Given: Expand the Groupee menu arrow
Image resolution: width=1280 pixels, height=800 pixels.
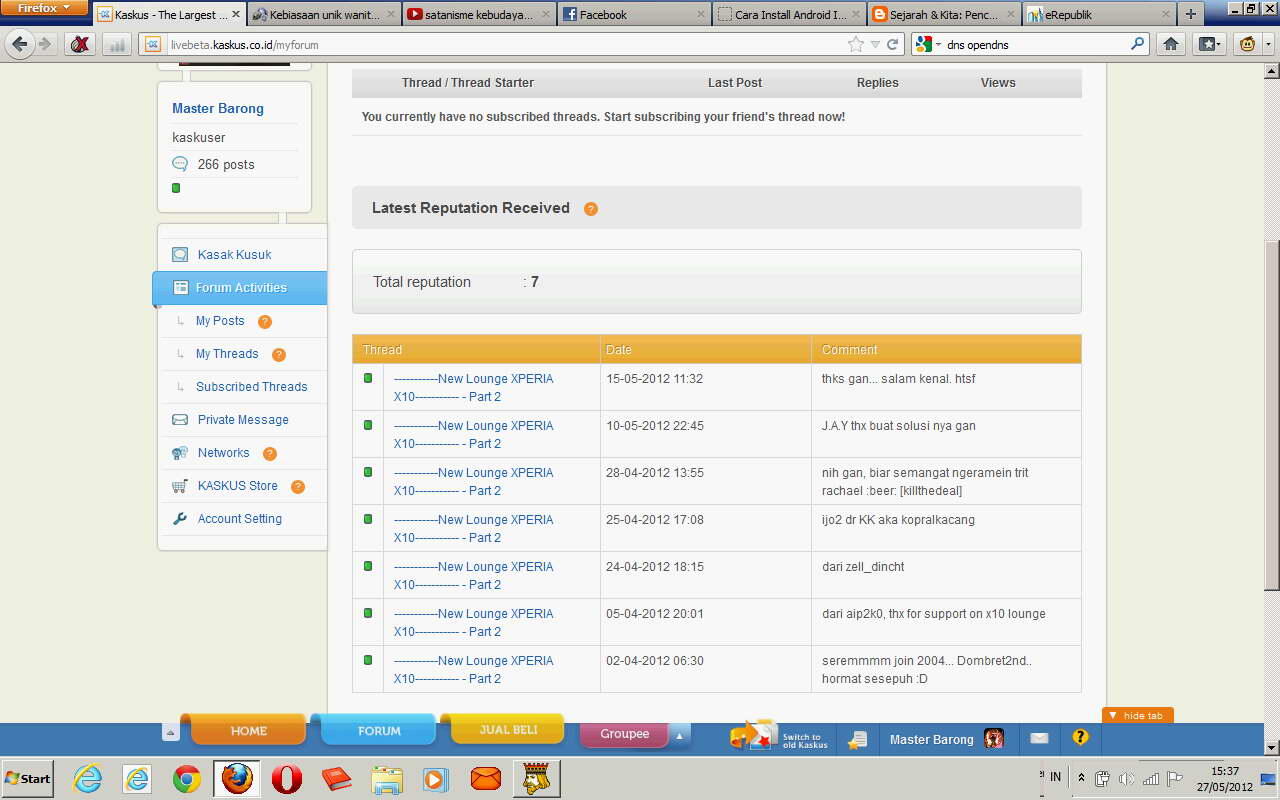Looking at the screenshot, I should (679, 736).
